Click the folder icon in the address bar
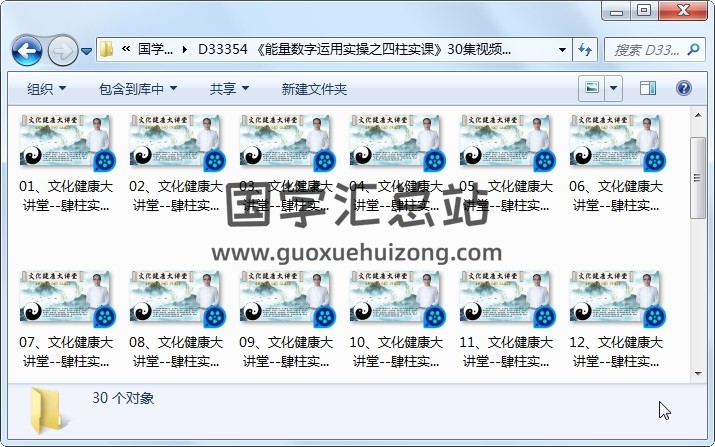This screenshot has width=715, height=447. tap(106, 49)
